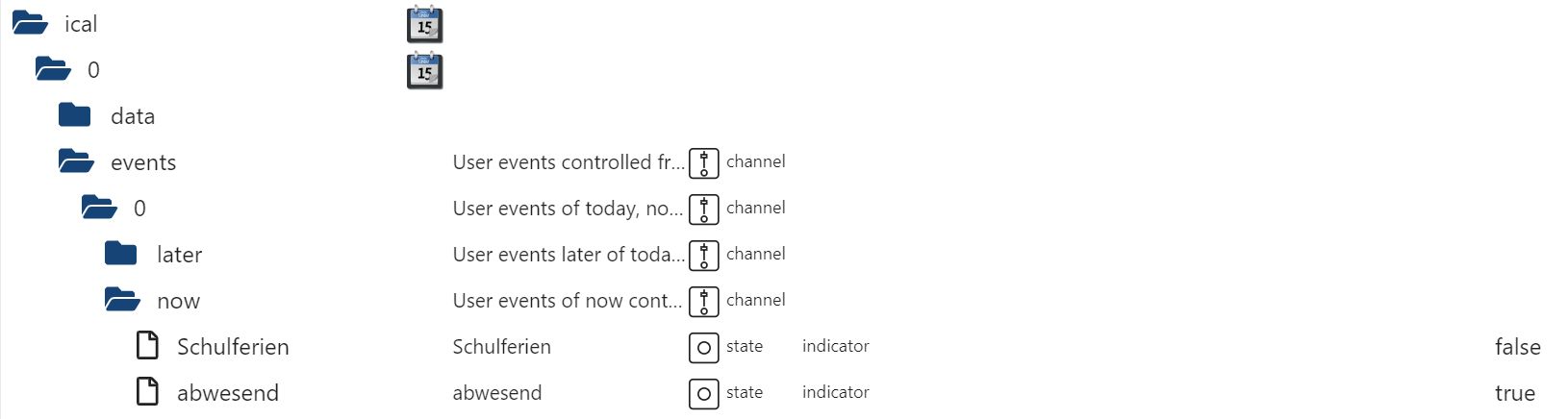Collapse the ical root folder
This screenshot has width=1568, height=419.
30,23
